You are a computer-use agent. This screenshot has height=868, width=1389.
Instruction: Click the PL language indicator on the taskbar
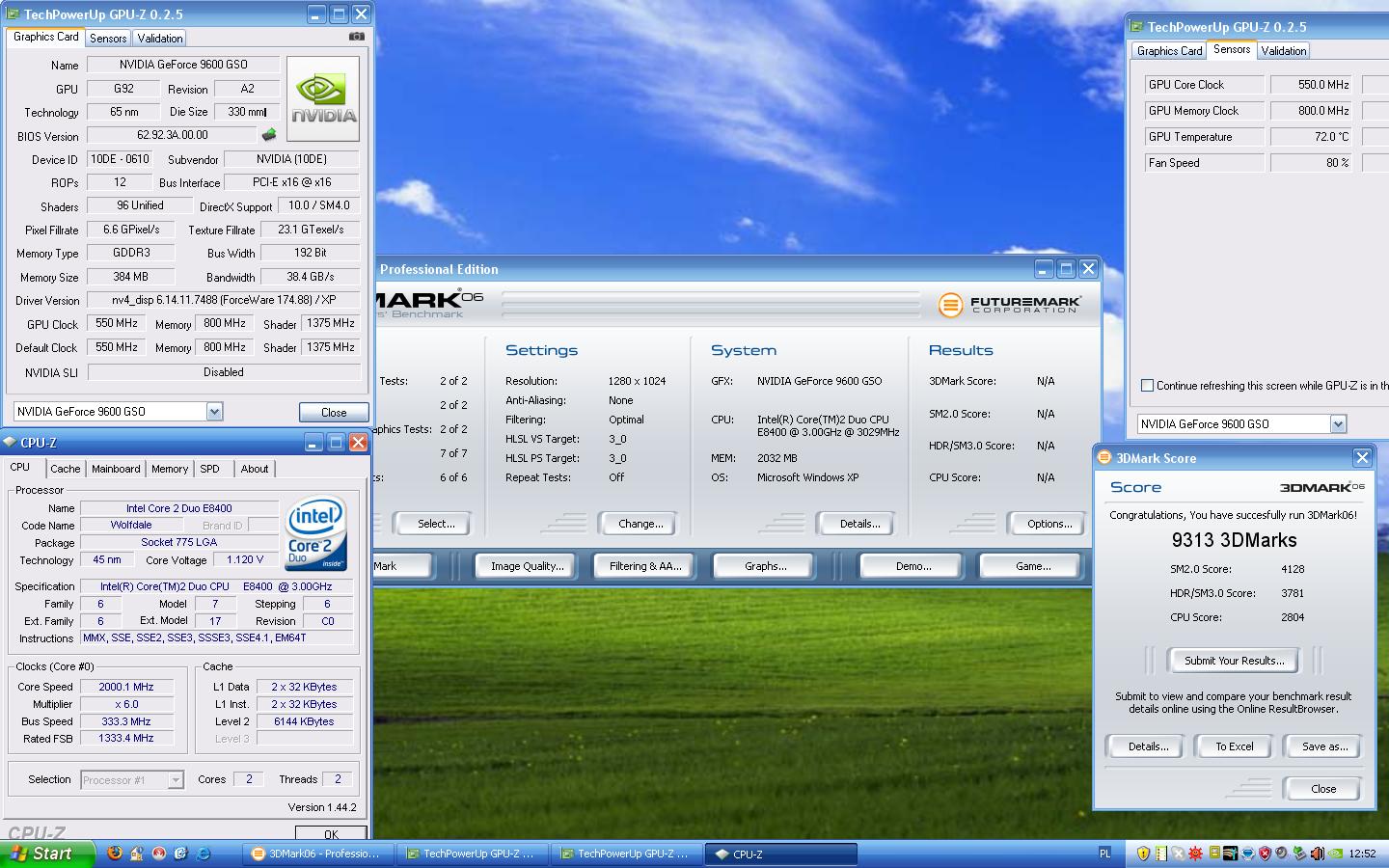click(x=1104, y=854)
